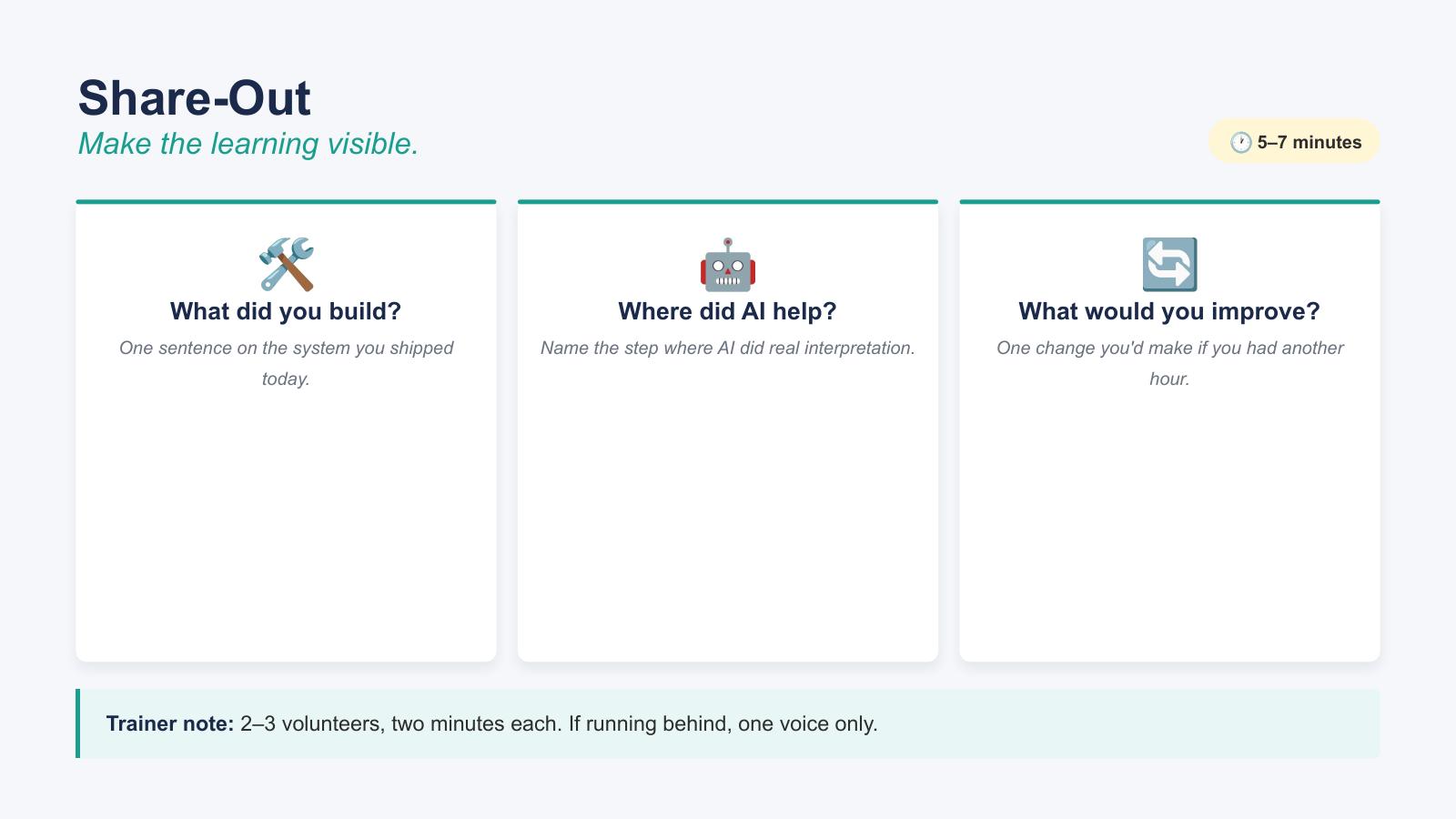Click text "Name the step where AI did real interpretation."
This screenshot has width=1456, height=819.
727,348
